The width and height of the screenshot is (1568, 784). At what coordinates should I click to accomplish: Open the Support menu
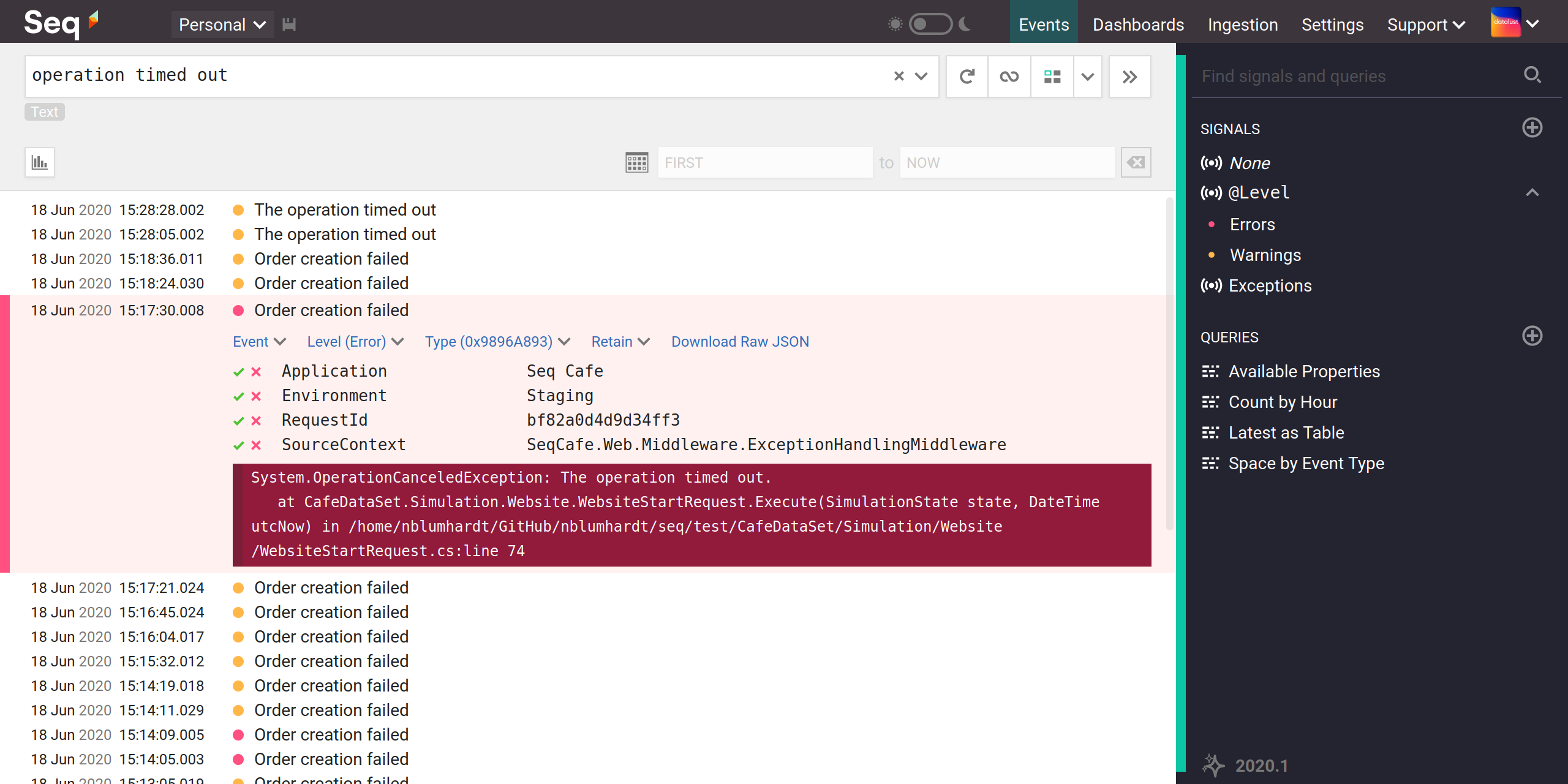pos(1426,24)
